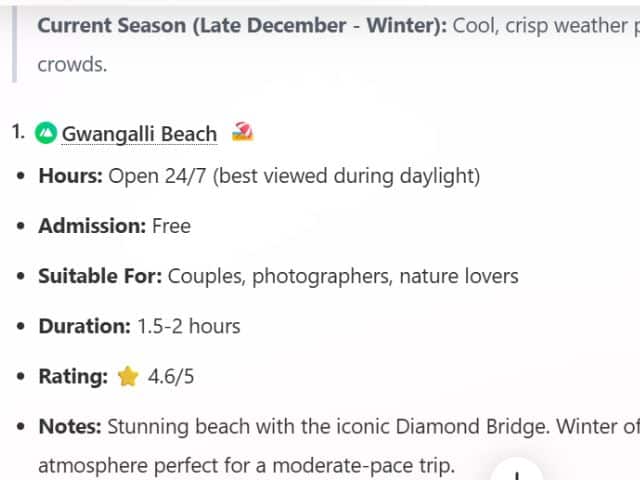This screenshot has width=640, height=480.
Task: Click the bold Duration label
Action: (x=84, y=326)
